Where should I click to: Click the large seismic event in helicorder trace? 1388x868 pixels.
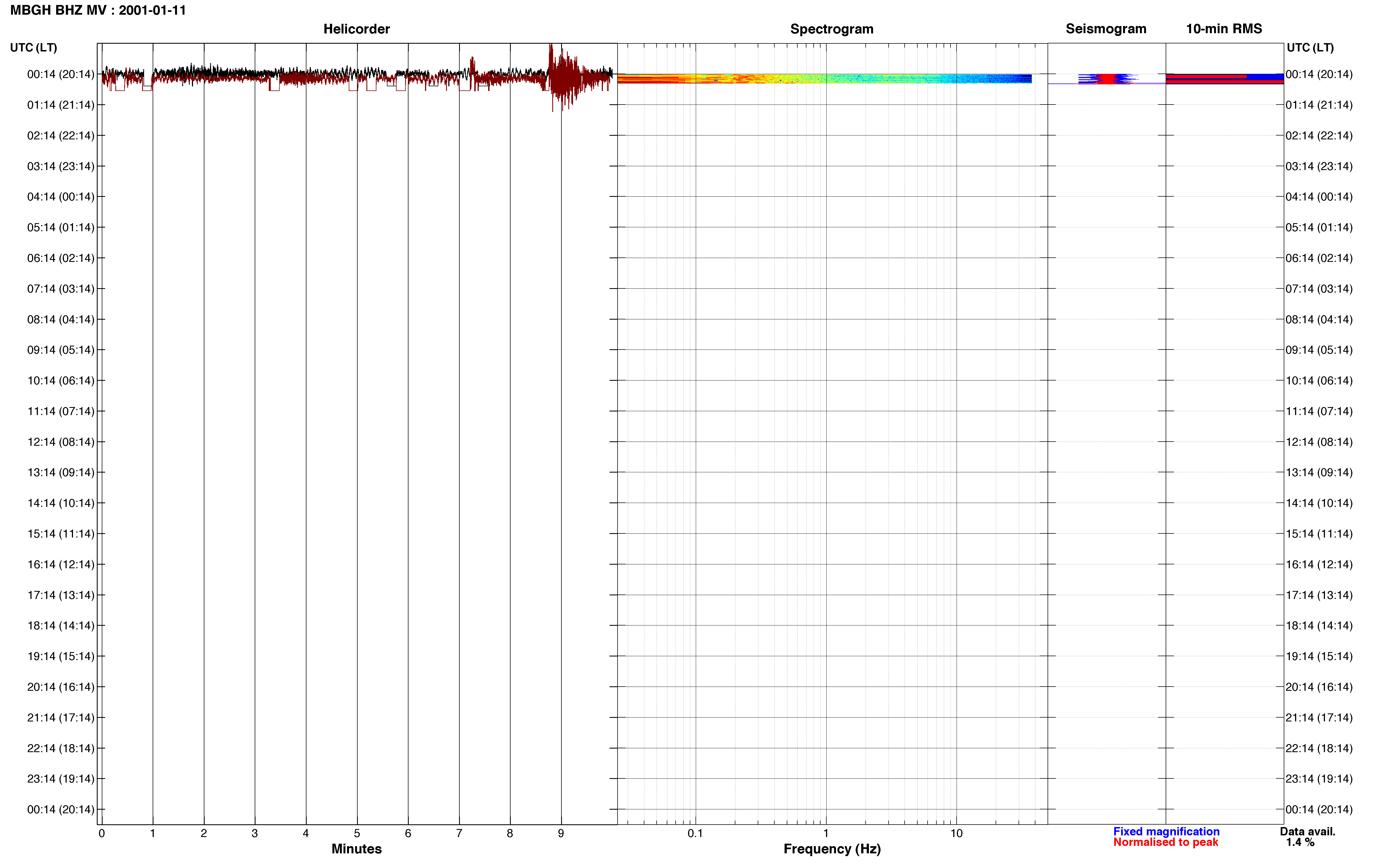coord(566,77)
